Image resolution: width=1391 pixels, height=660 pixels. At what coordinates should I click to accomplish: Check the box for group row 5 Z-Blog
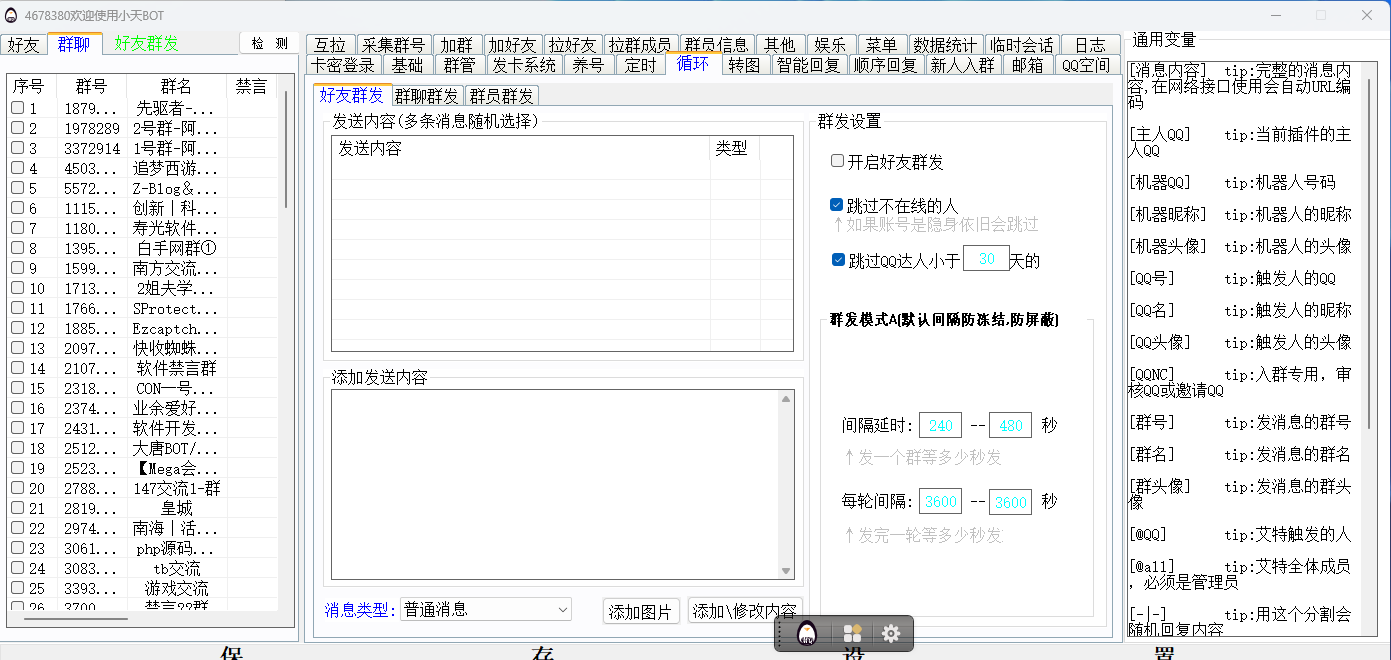pyautogui.click(x=17, y=188)
